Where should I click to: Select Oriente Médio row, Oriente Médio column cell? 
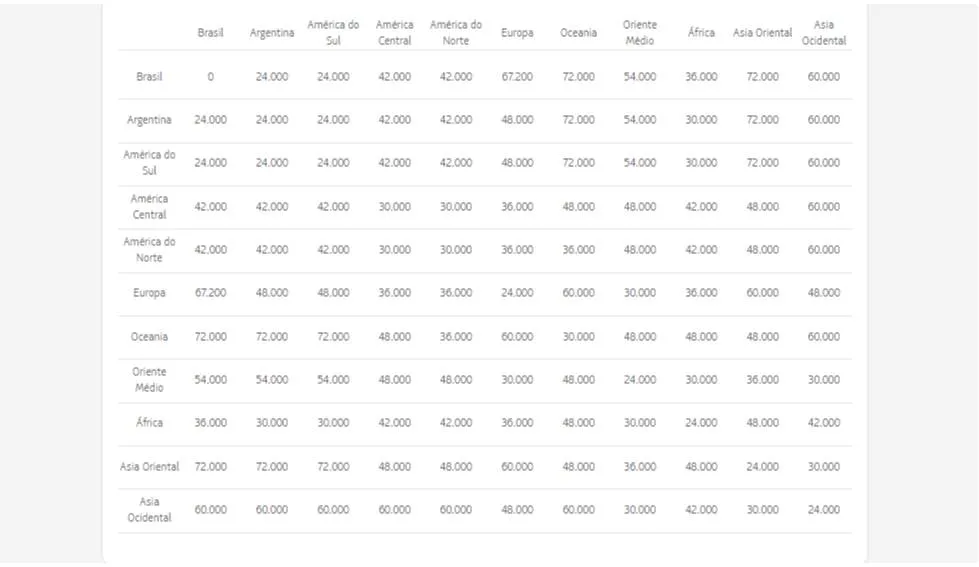click(639, 380)
